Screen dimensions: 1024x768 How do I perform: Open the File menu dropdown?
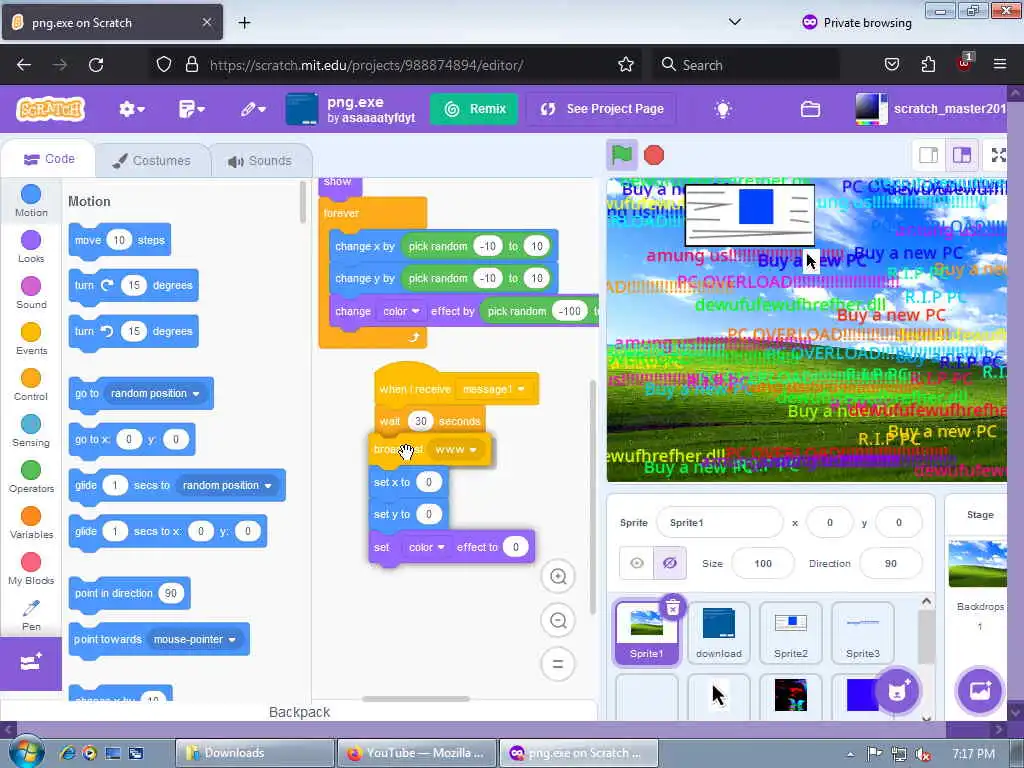(191, 109)
